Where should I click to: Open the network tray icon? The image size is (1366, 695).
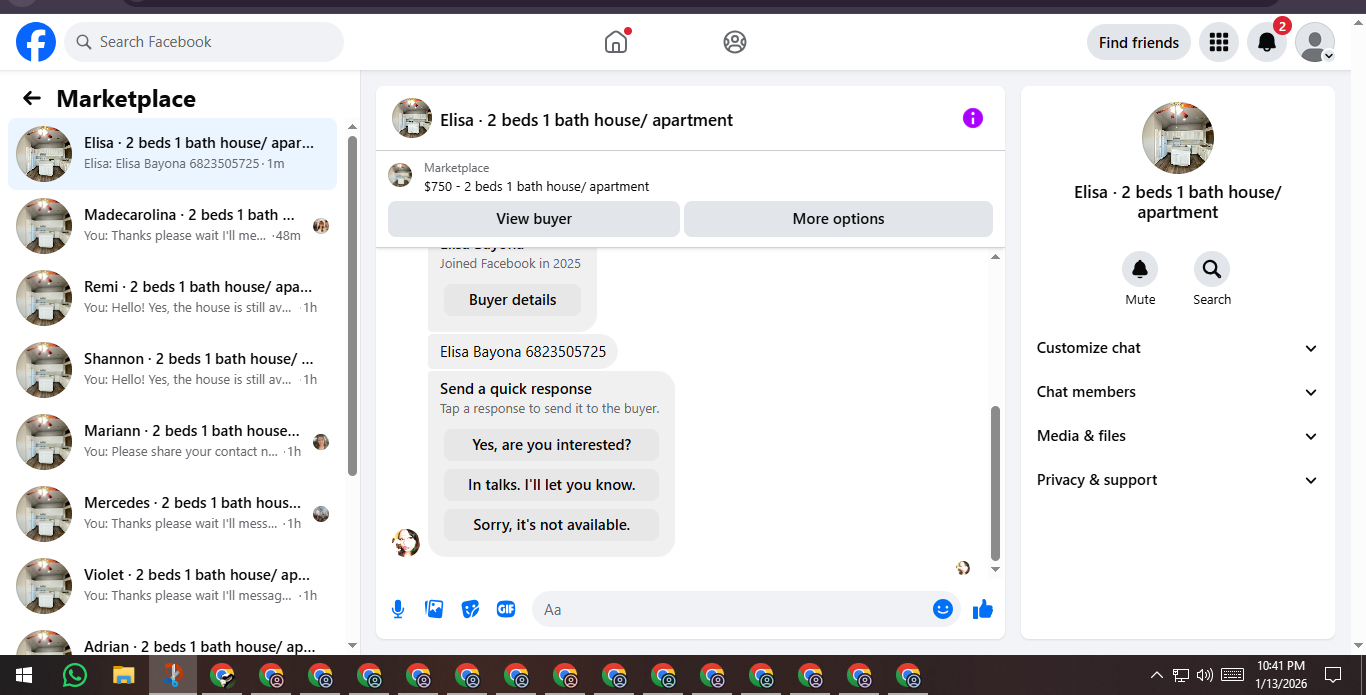click(x=1181, y=675)
